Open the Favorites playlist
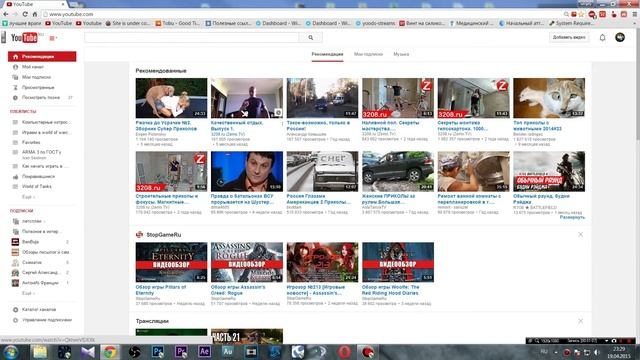This screenshot has height=360, width=640. 31,142
